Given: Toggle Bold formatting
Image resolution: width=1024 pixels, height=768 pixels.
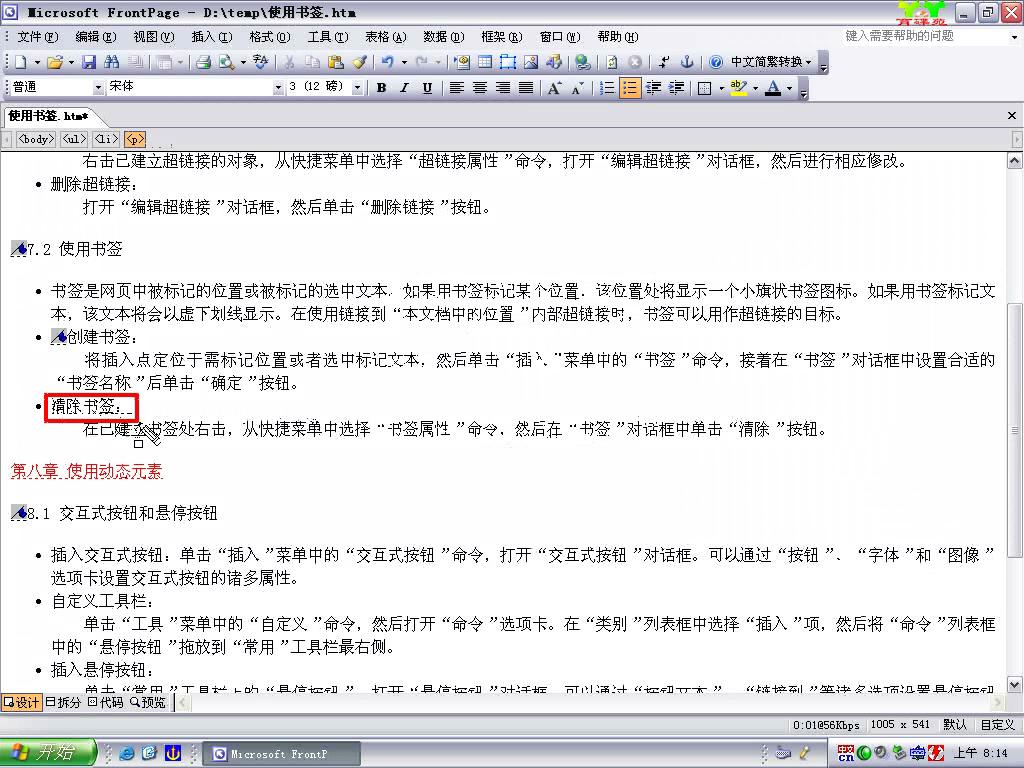Looking at the screenshot, I should pos(381,88).
